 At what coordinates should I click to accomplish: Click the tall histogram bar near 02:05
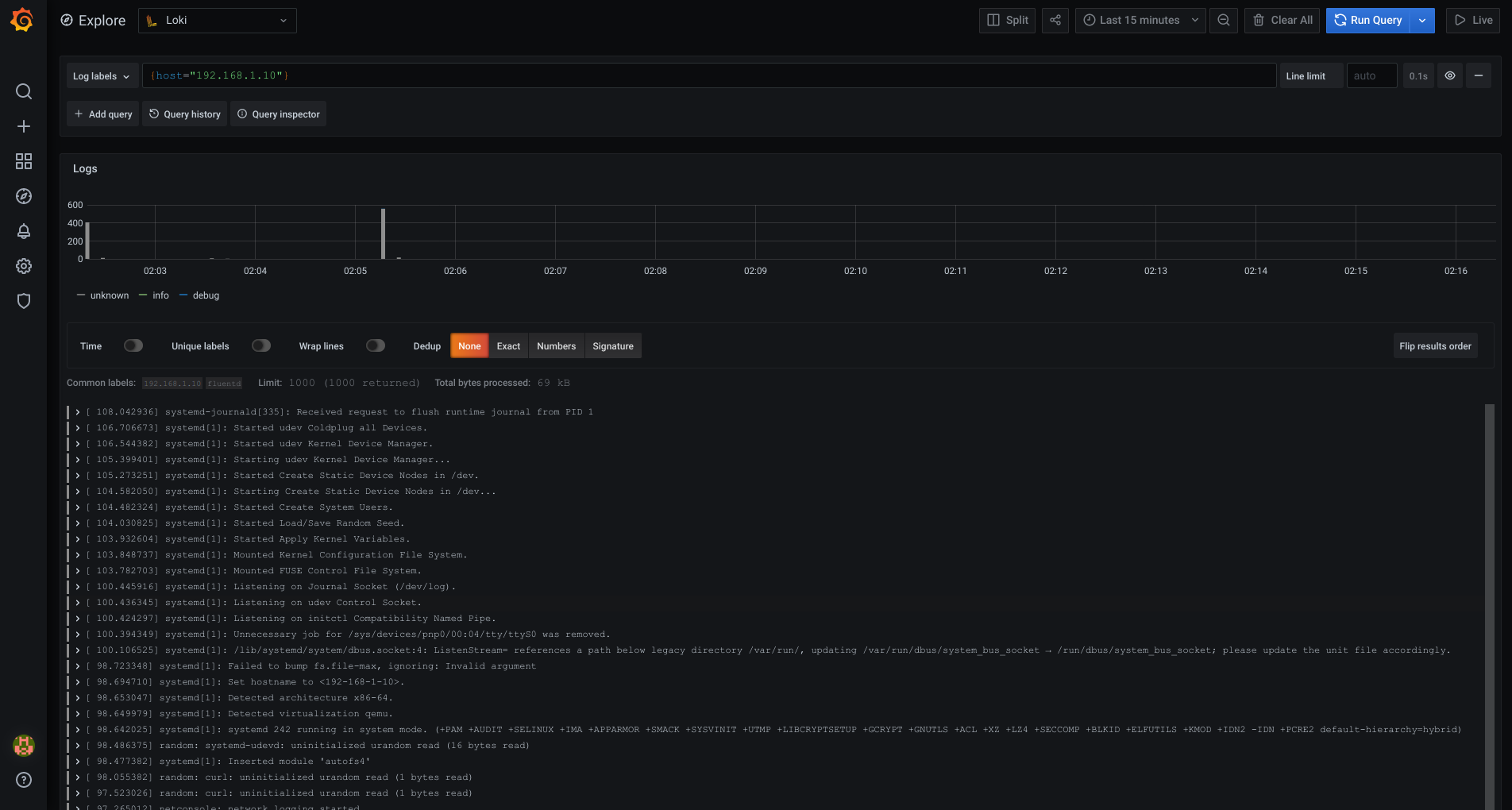pyautogui.click(x=384, y=233)
